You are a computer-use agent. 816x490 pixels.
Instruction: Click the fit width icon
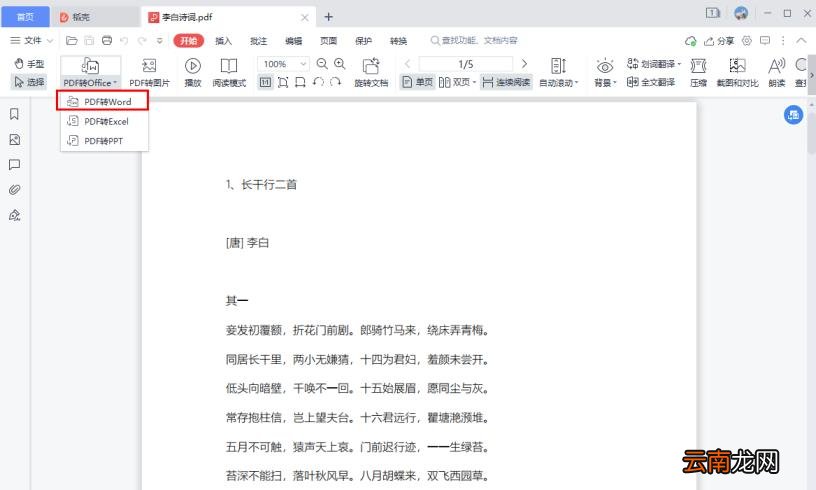(300, 82)
